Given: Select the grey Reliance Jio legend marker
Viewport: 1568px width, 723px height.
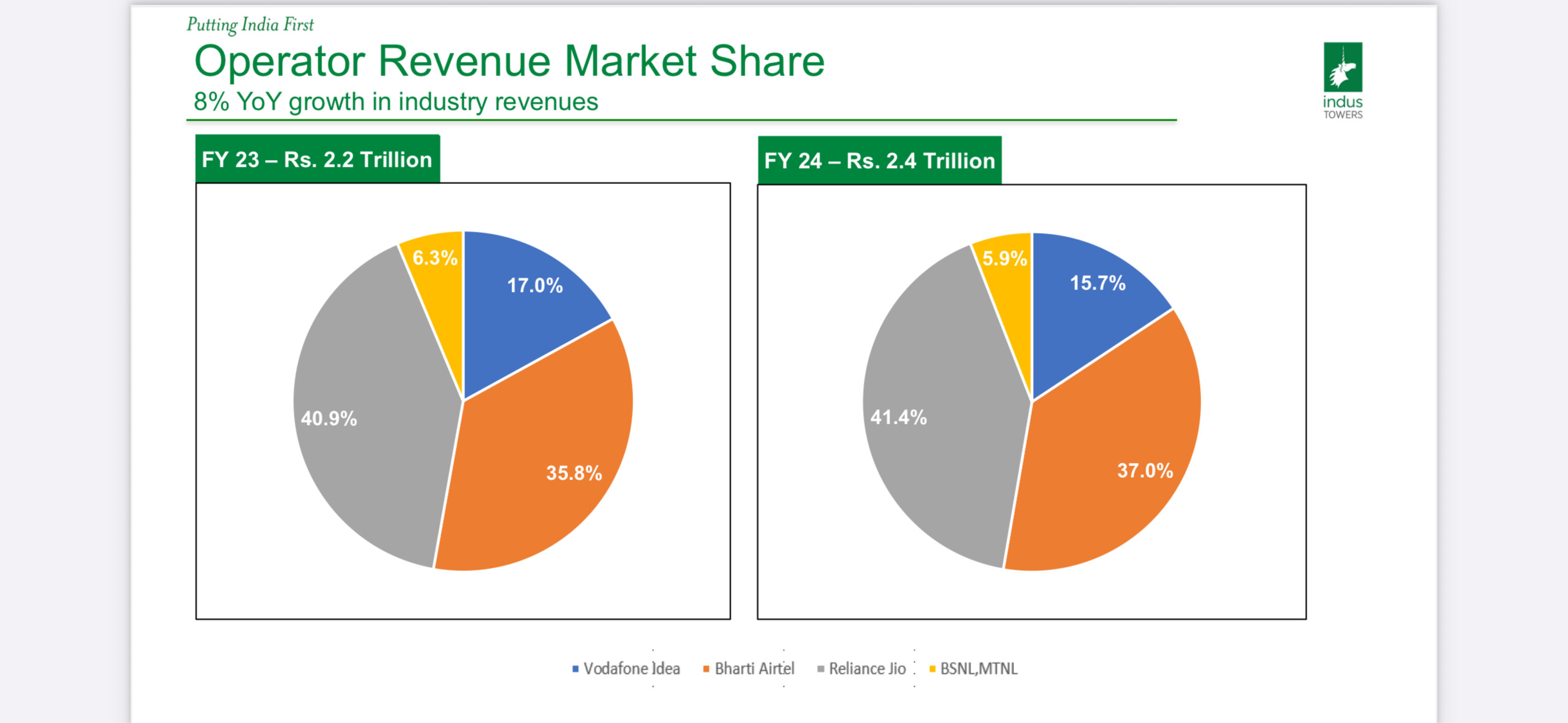Looking at the screenshot, I should (x=821, y=669).
